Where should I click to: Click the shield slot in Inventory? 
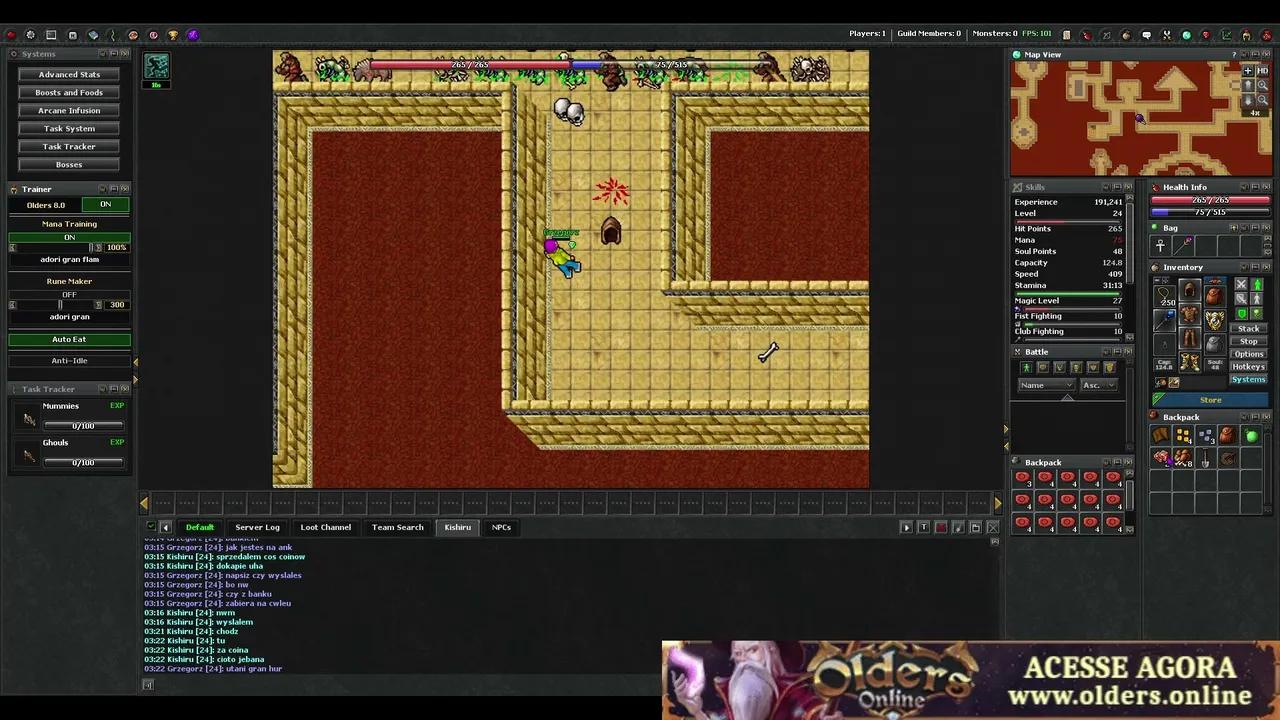point(1215,320)
